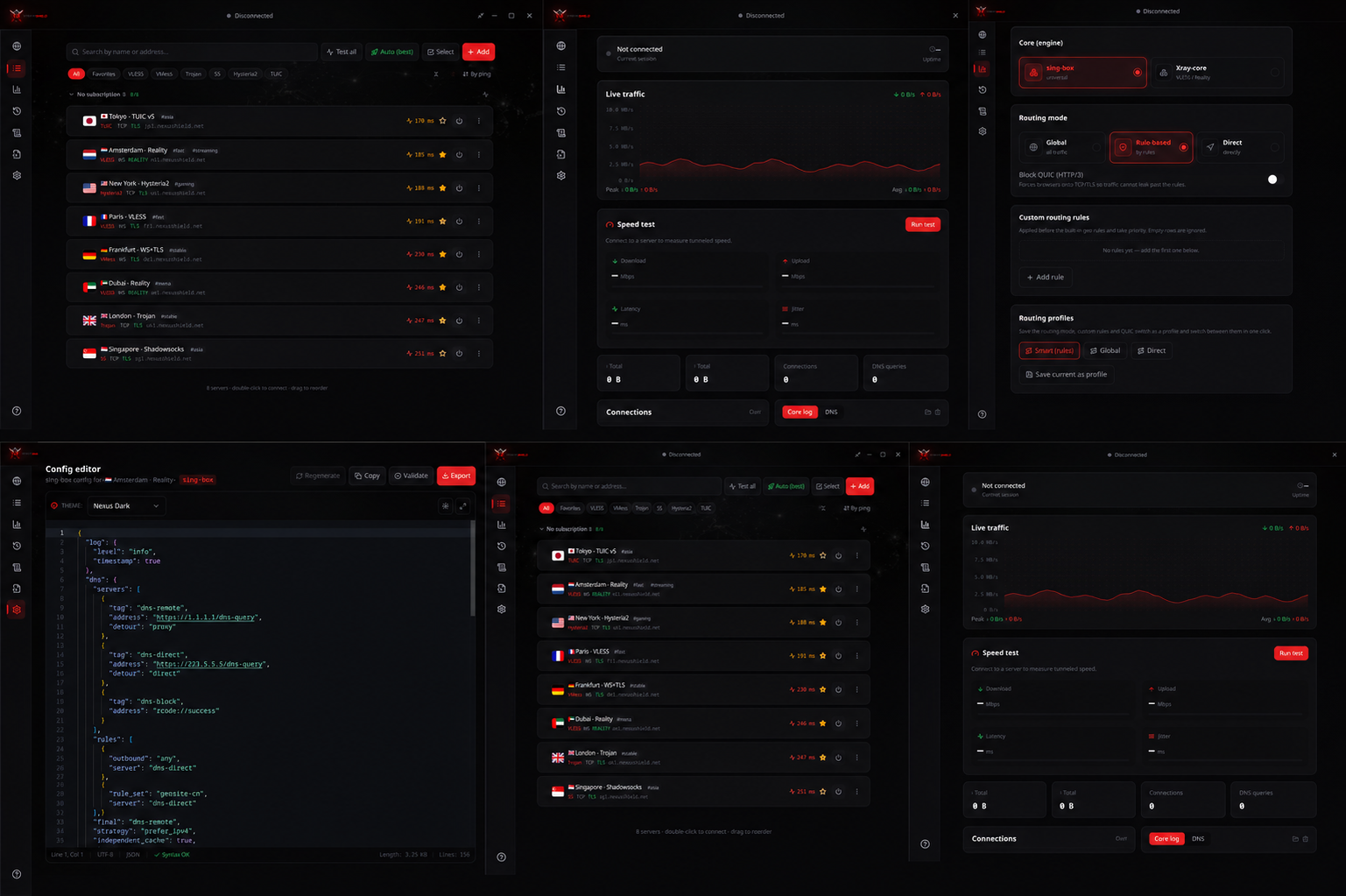Open server list icon in config editor sidebar
This screenshot has height=896, width=1346.
[x=17, y=503]
